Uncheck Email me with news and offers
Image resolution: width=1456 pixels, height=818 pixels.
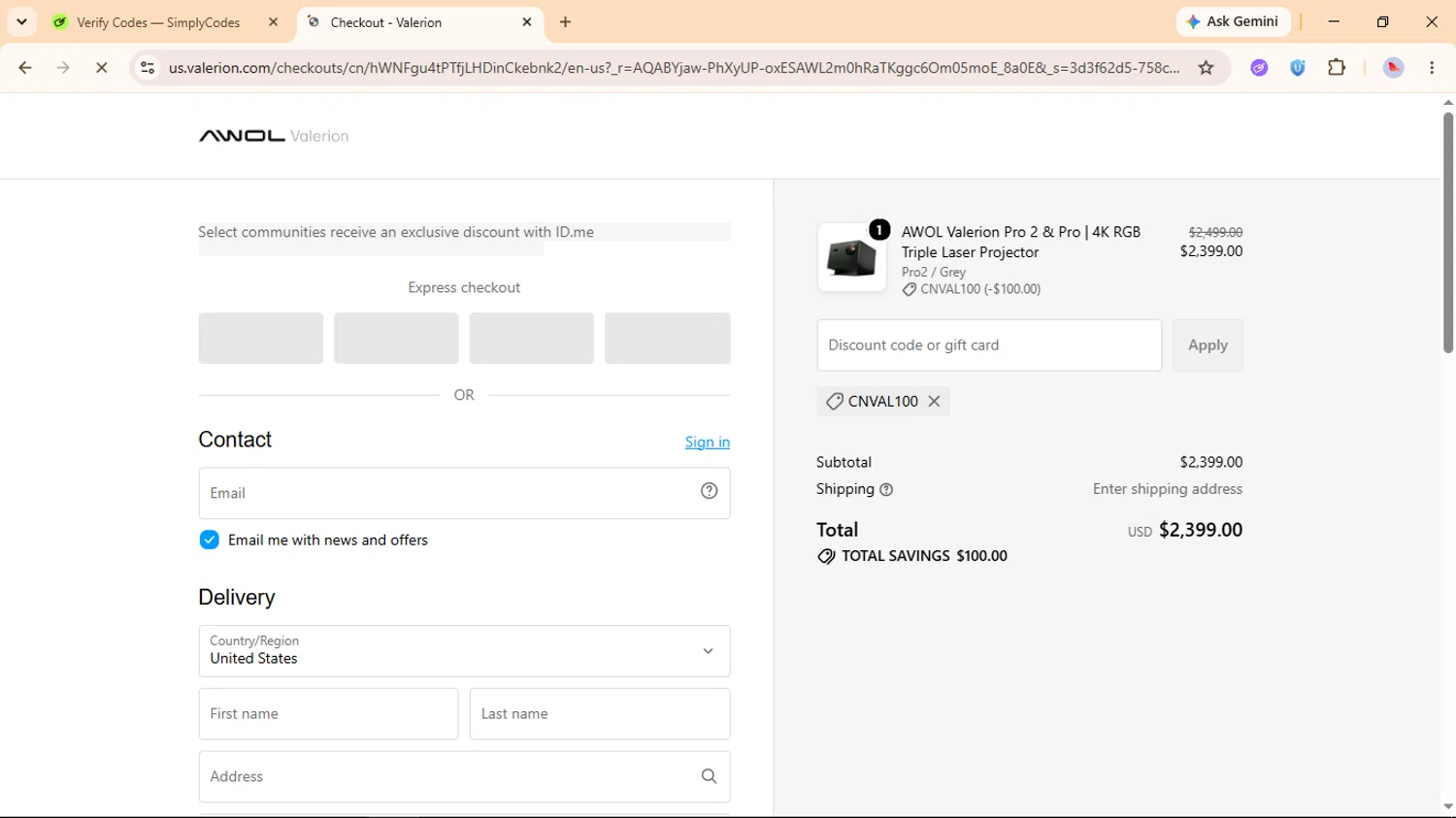209,540
